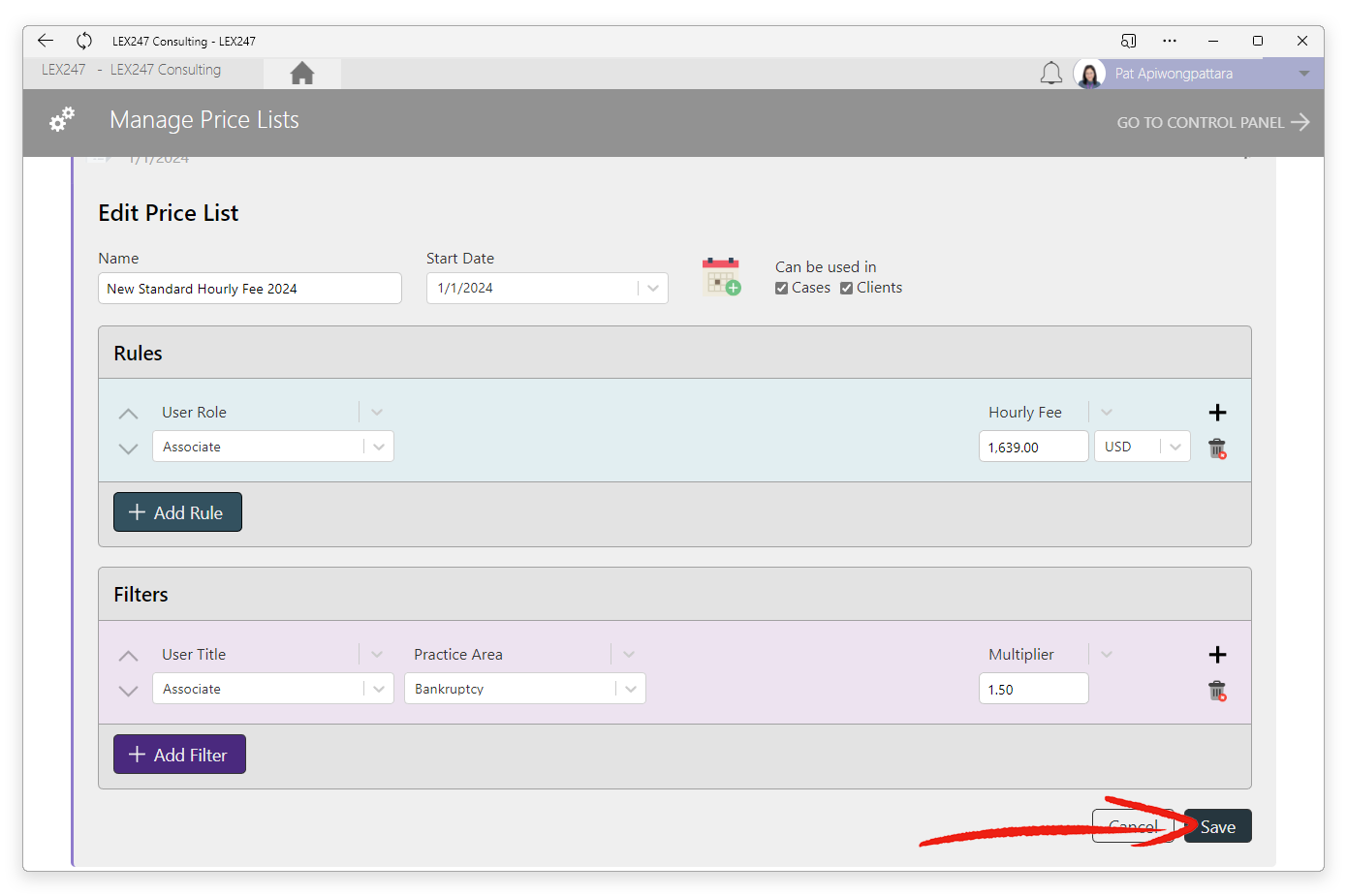Expand the user account menu arrow
1347x896 pixels.
pyautogui.click(x=1304, y=74)
